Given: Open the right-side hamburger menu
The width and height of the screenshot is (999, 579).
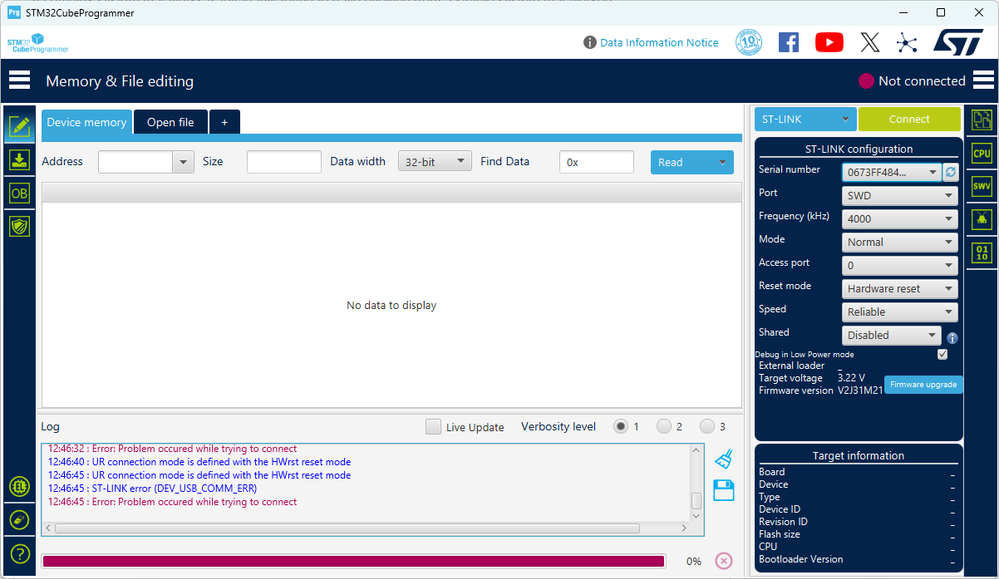Looking at the screenshot, I should point(983,80).
